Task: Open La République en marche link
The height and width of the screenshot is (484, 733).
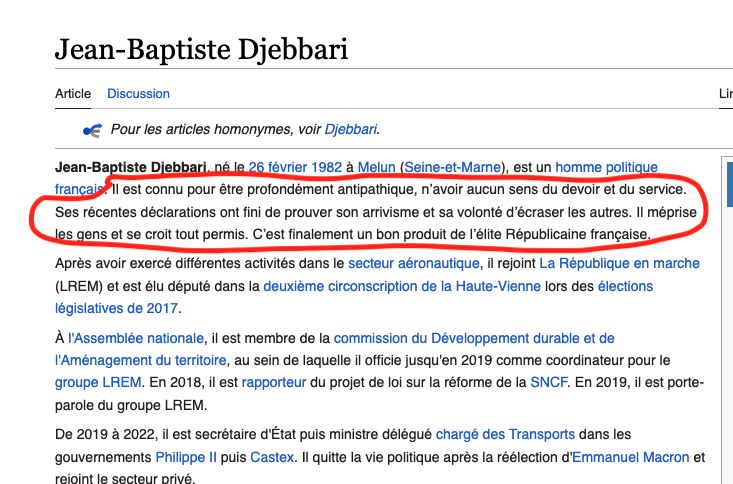Action: click(x=619, y=263)
